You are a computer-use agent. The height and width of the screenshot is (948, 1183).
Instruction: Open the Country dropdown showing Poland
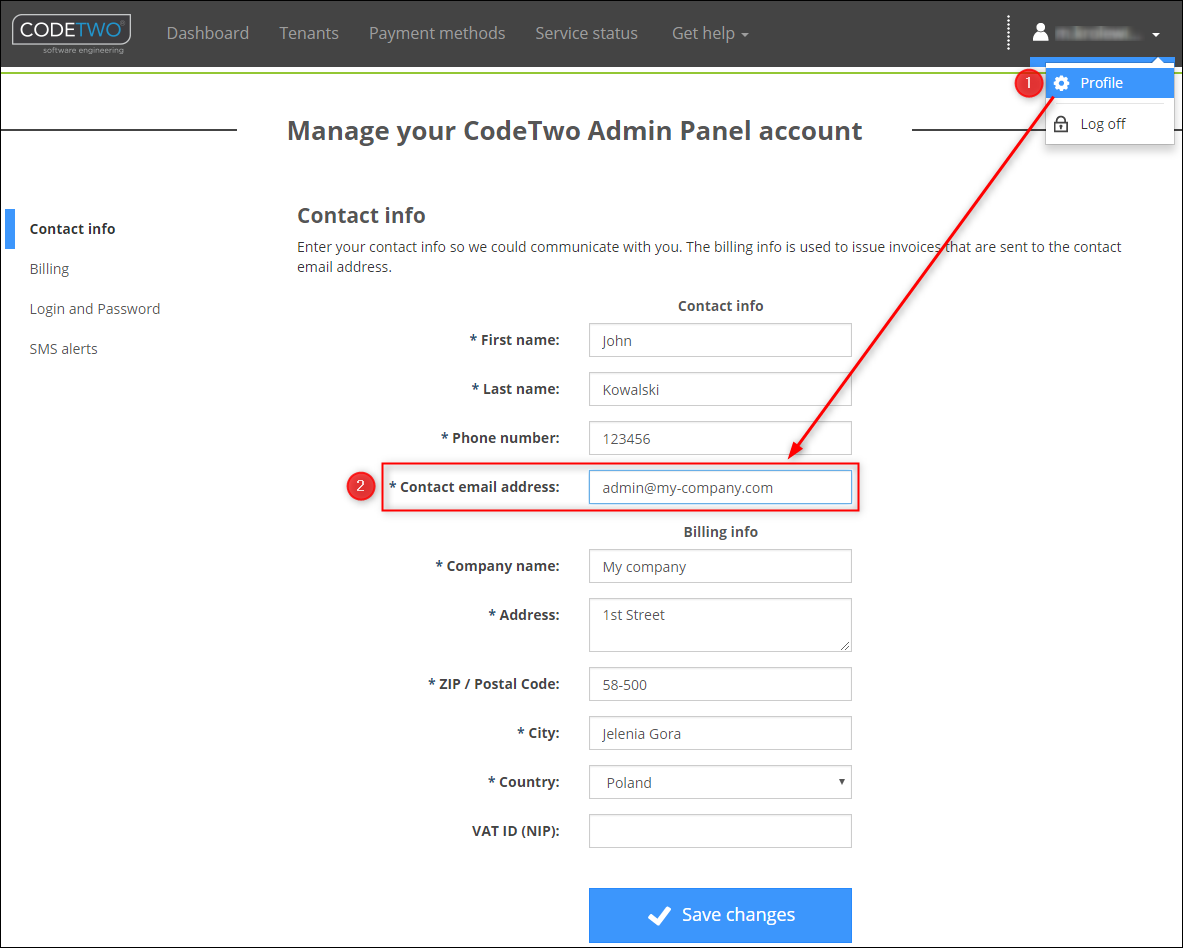coord(720,782)
